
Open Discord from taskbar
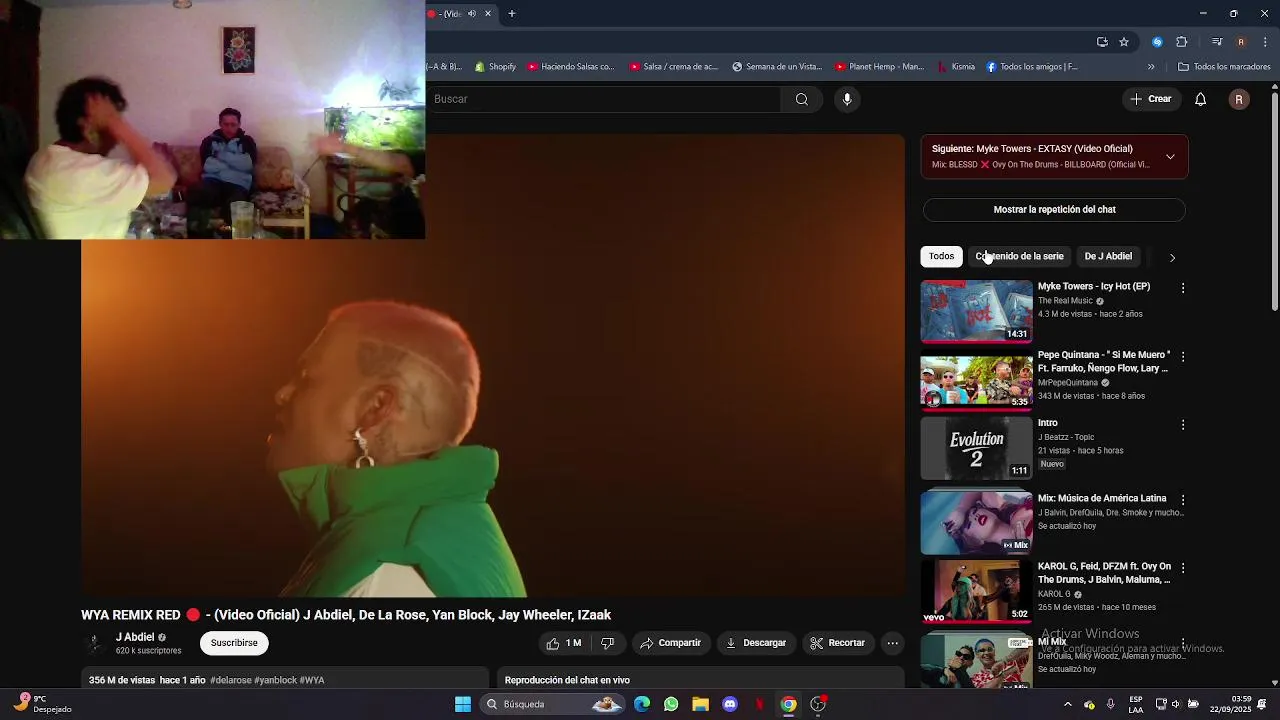pyautogui.click(x=730, y=704)
